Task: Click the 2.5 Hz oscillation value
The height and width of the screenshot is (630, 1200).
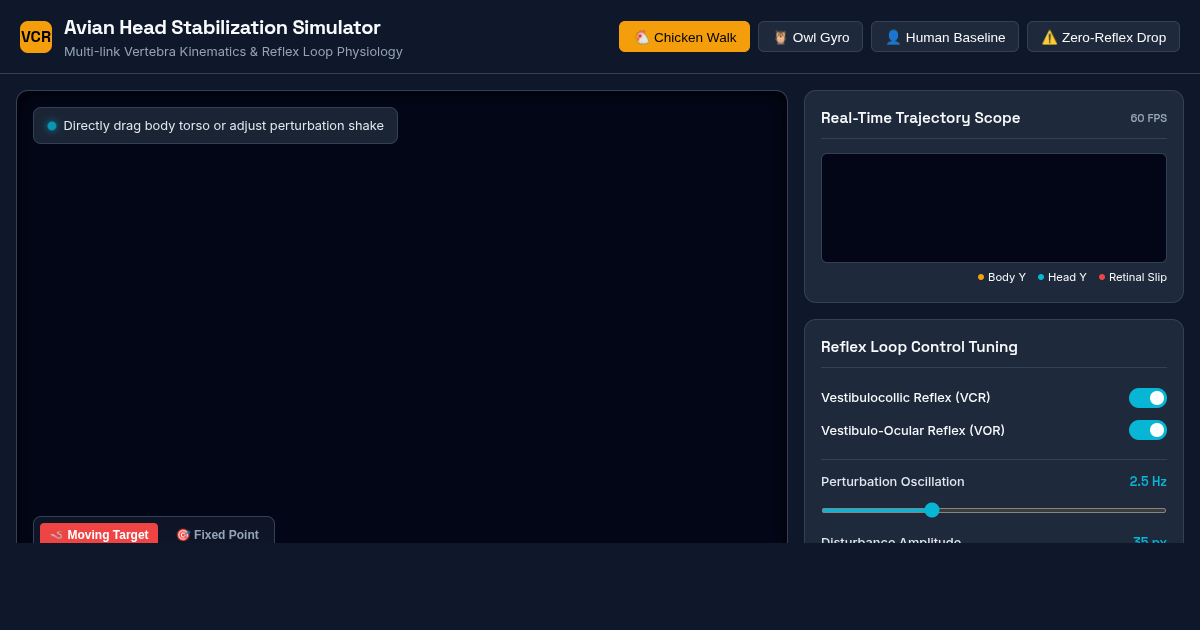Action: (1148, 481)
